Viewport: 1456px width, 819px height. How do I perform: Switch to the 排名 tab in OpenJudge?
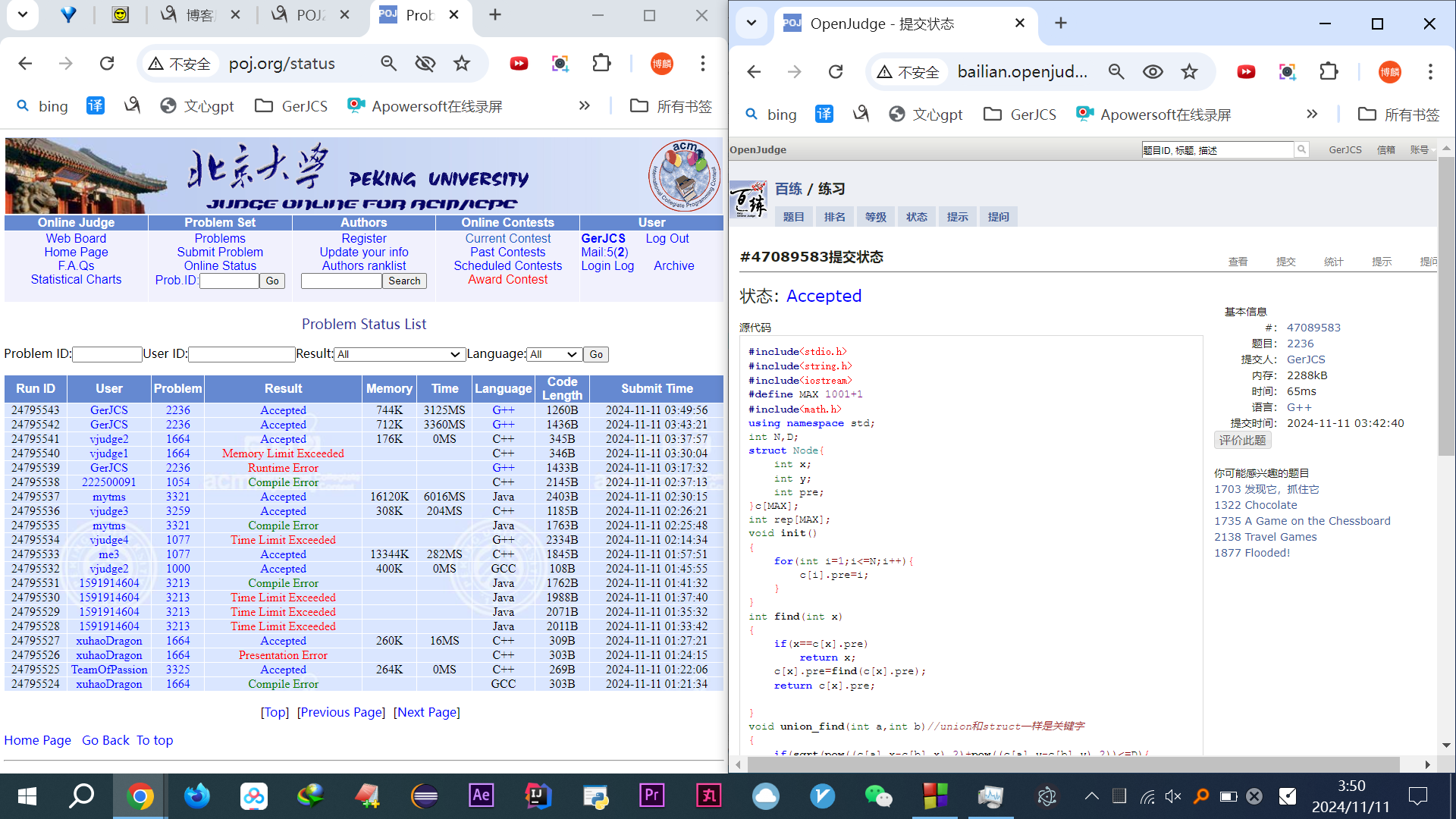834,217
